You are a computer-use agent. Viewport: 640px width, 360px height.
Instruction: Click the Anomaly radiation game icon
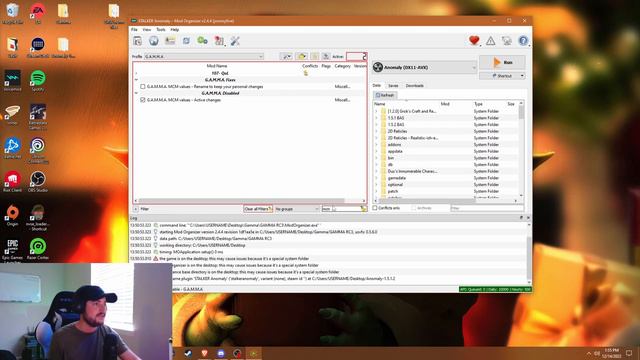[x=378, y=67]
